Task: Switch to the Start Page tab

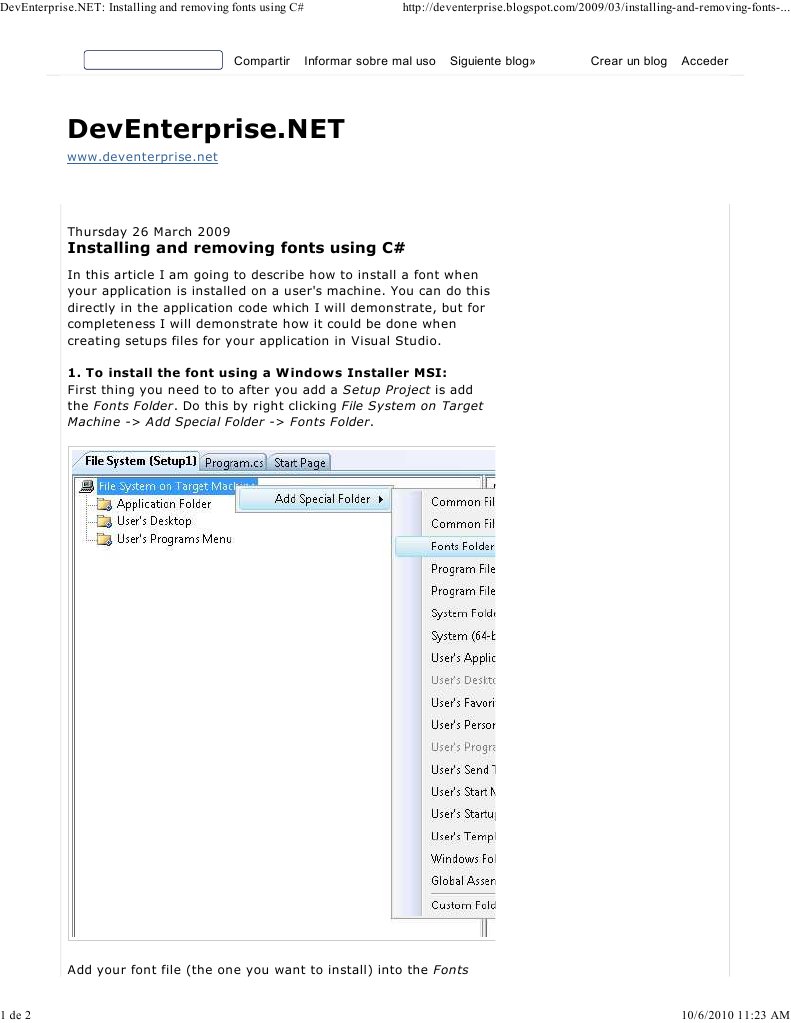Action: (x=300, y=463)
